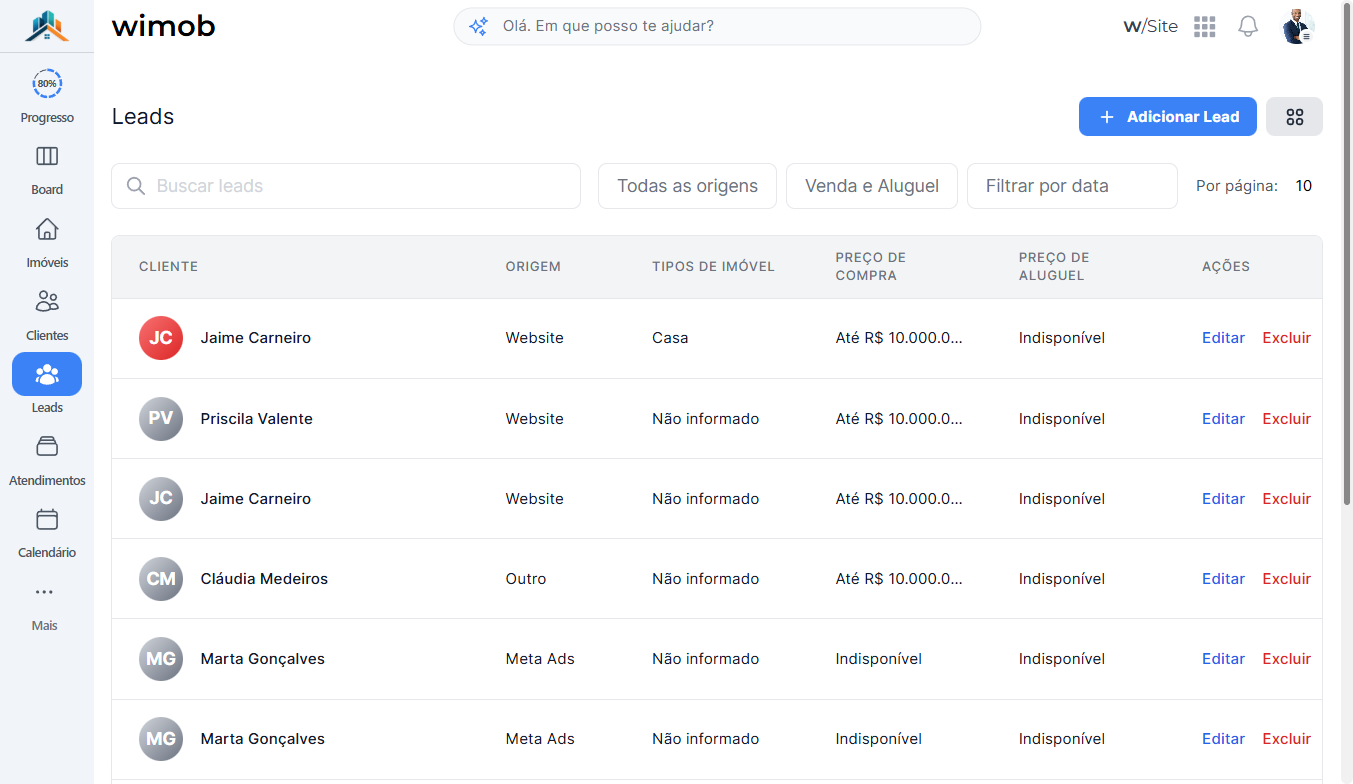Click the PV avatar

click(161, 418)
